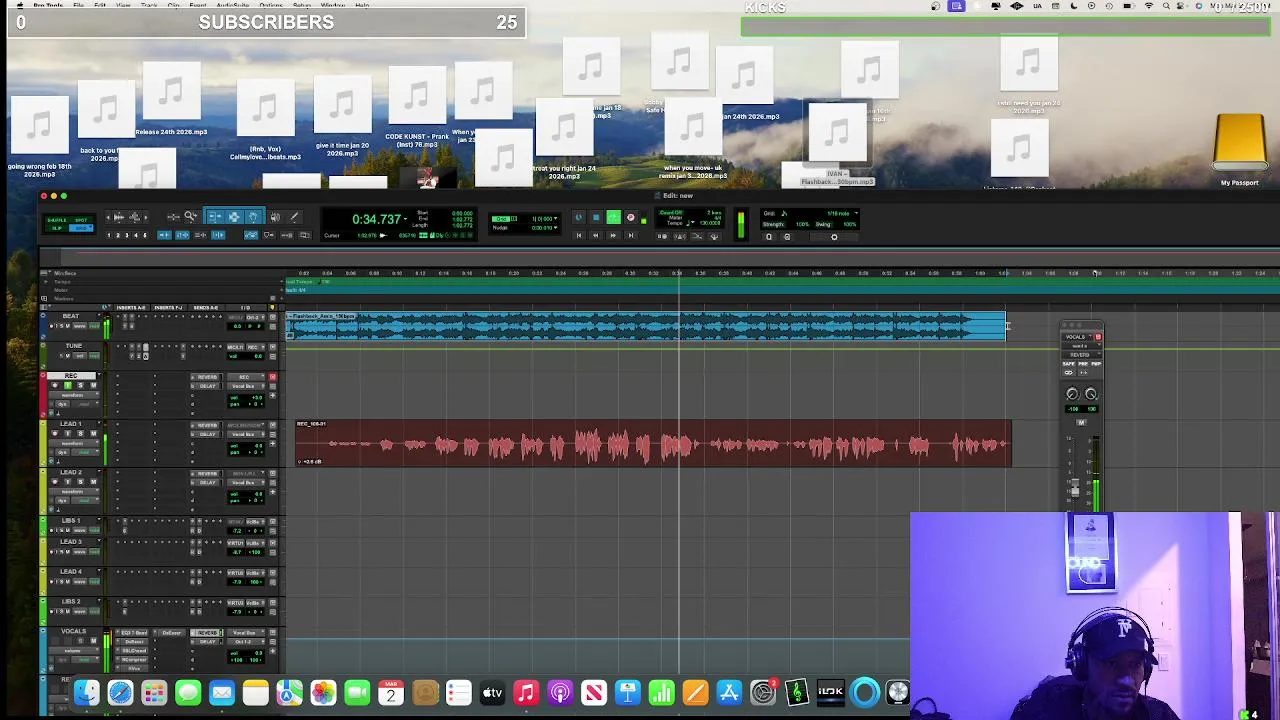Open main counter format dropdown arrow
Screen dimensions: 1280x720
[x=405, y=219]
